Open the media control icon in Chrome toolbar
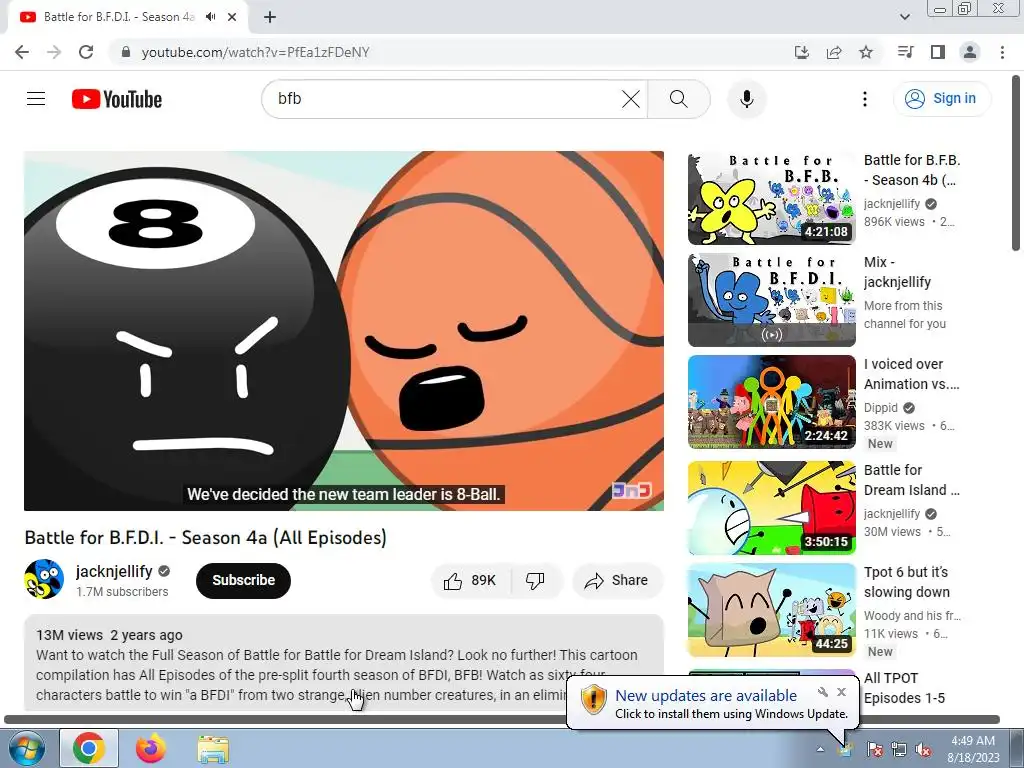Screen dimensions: 1024x768 [905, 52]
